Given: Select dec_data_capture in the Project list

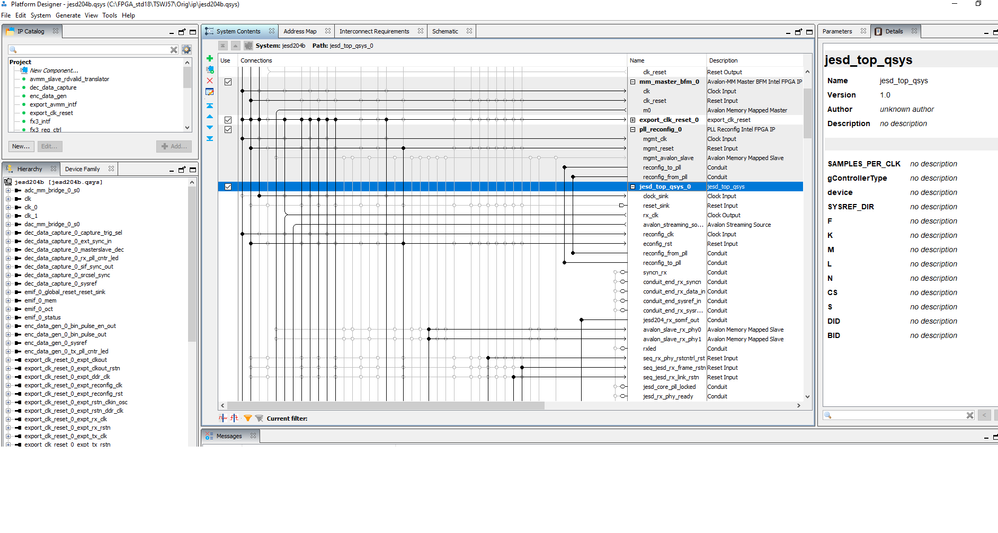Looking at the screenshot, I should (53, 87).
